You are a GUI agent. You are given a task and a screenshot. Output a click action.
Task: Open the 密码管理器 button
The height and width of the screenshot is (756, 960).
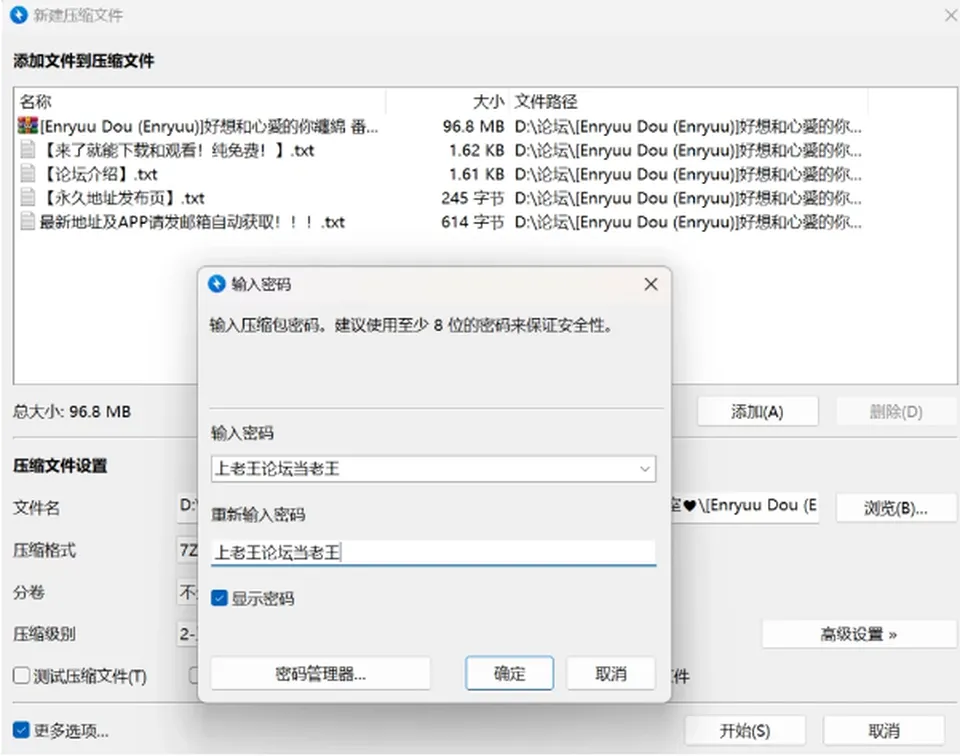[320, 673]
